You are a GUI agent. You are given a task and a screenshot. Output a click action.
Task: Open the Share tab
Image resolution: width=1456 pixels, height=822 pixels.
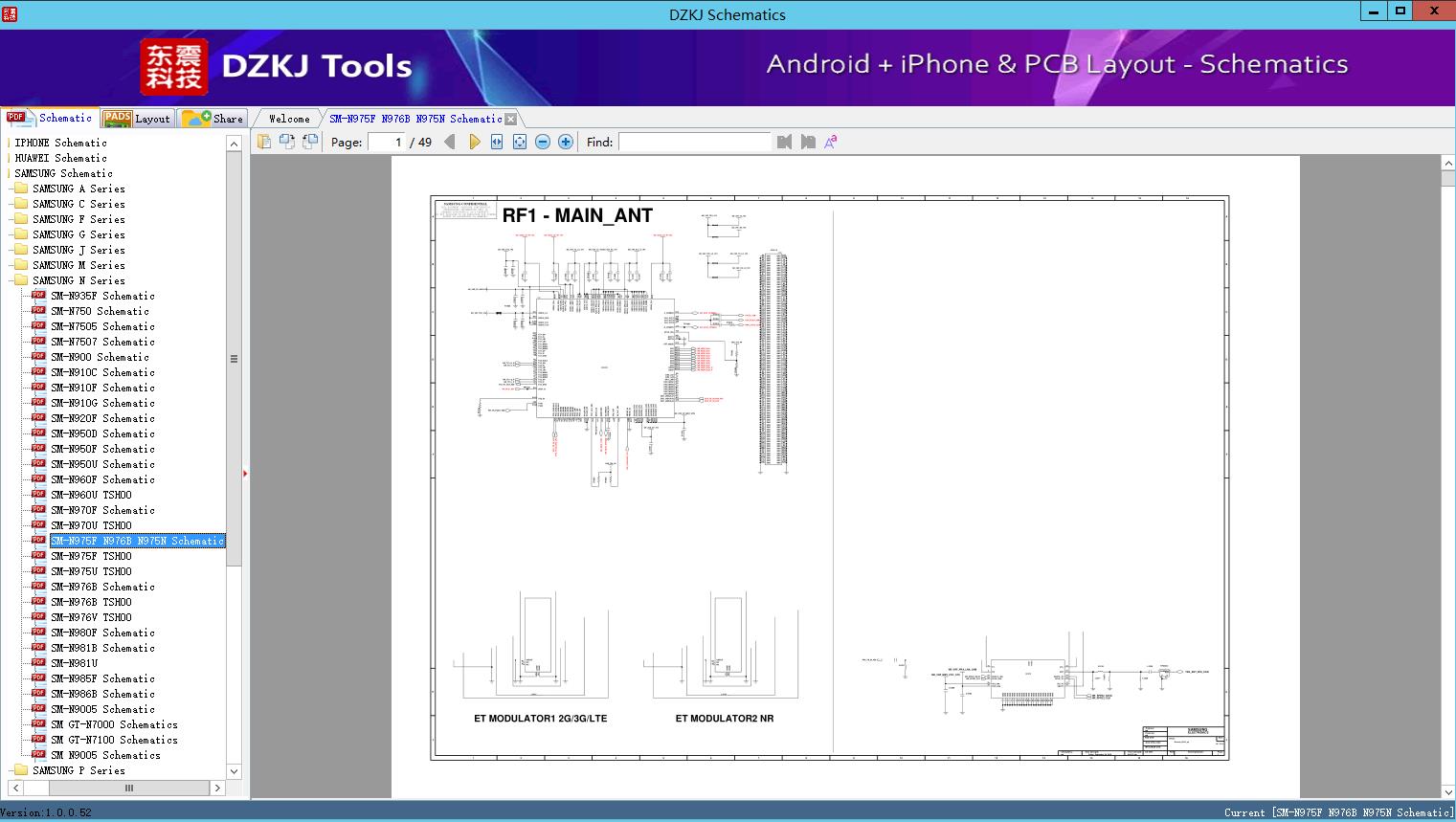(213, 119)
